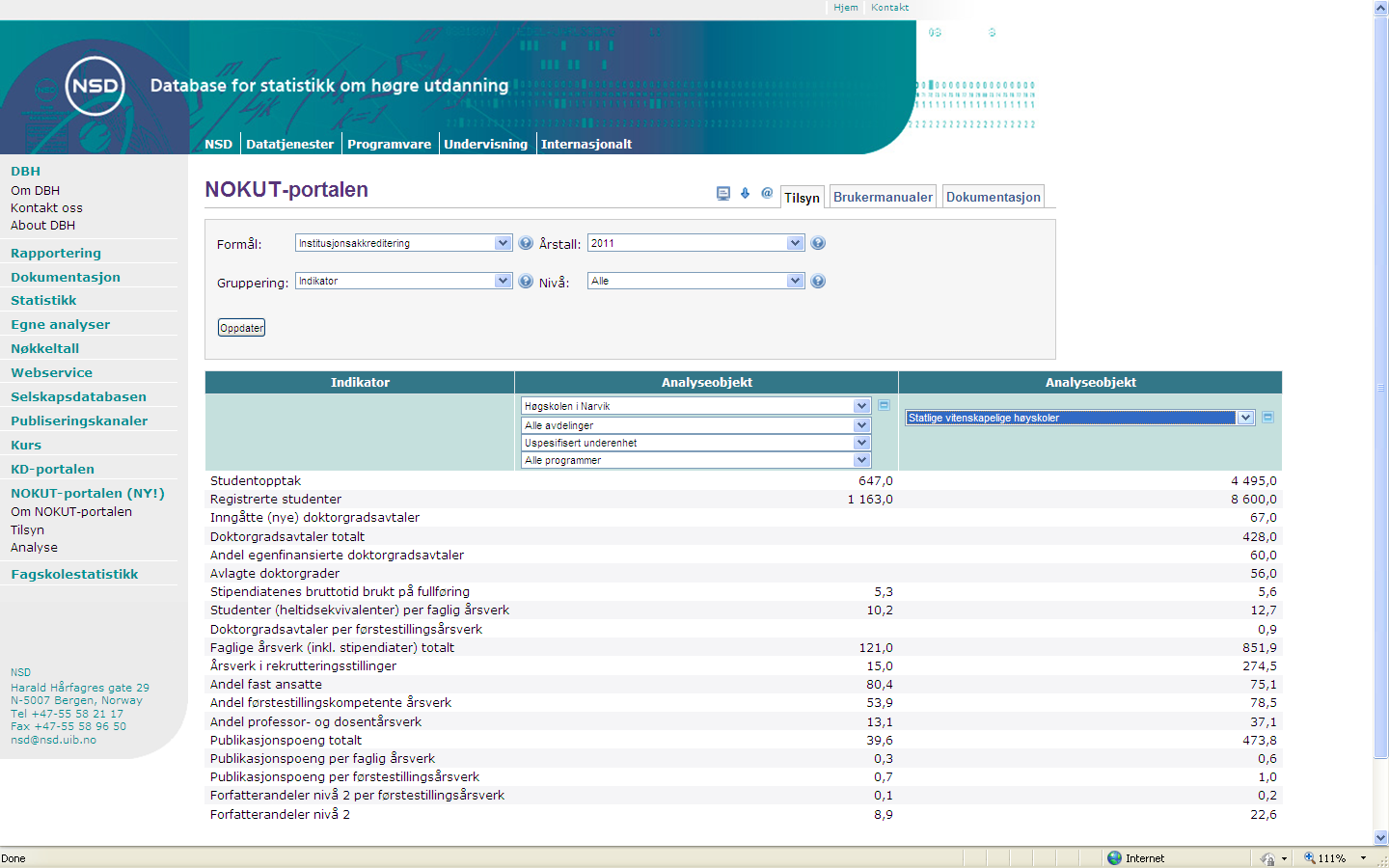The height and width of the screenshot is (868, 1389).
Task: Click the Publikasjonspoeng totalt row label
Action: pos(286,741)
